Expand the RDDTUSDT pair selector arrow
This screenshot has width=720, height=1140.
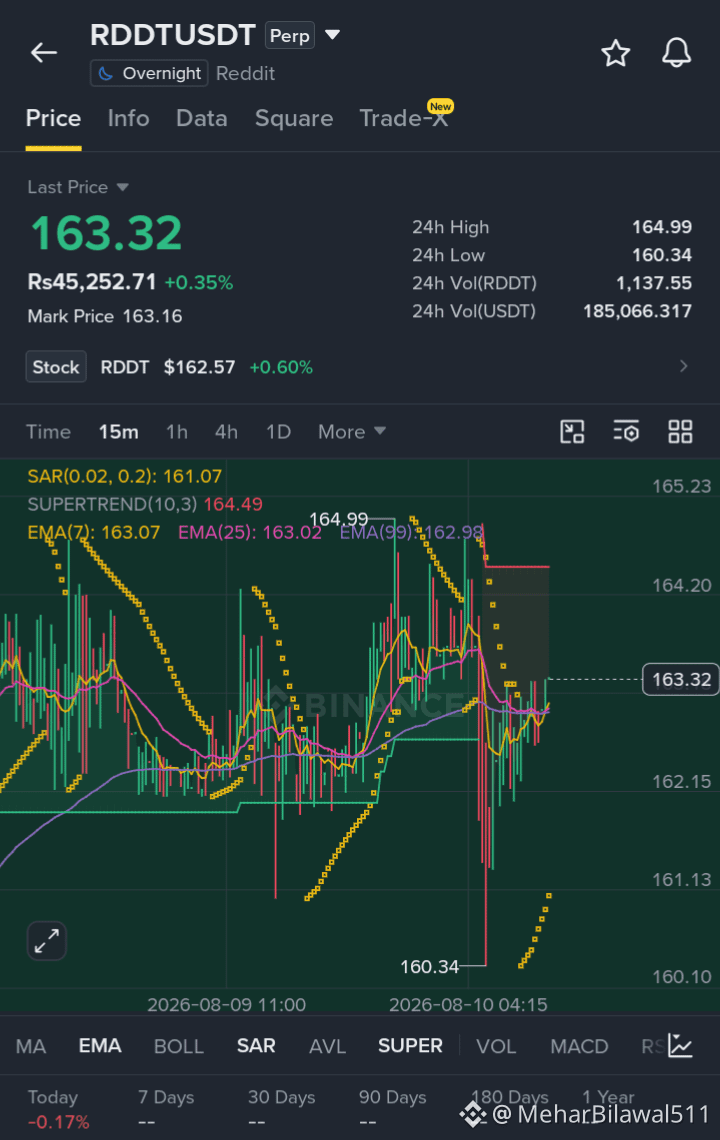point(332,35)
